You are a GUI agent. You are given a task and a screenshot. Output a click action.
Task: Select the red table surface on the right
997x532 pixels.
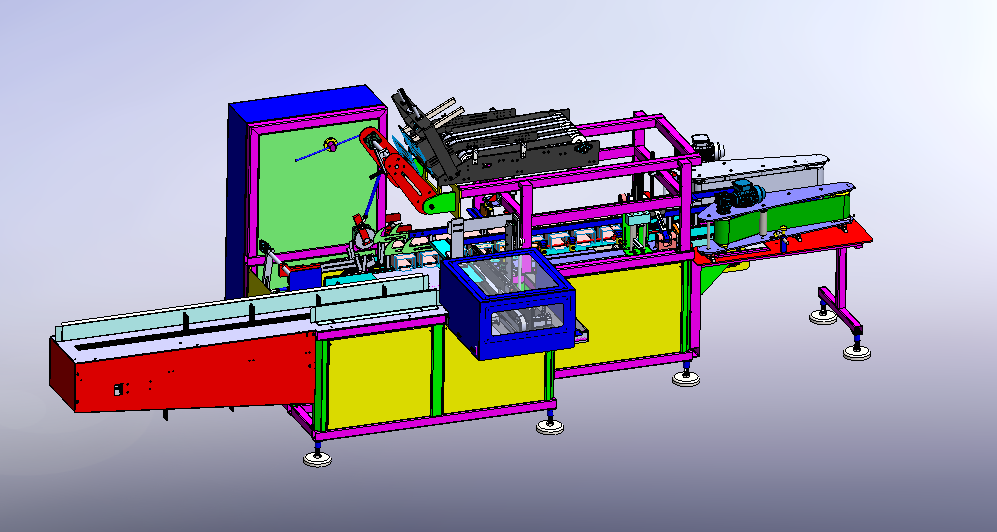click(x=790, y=243)
